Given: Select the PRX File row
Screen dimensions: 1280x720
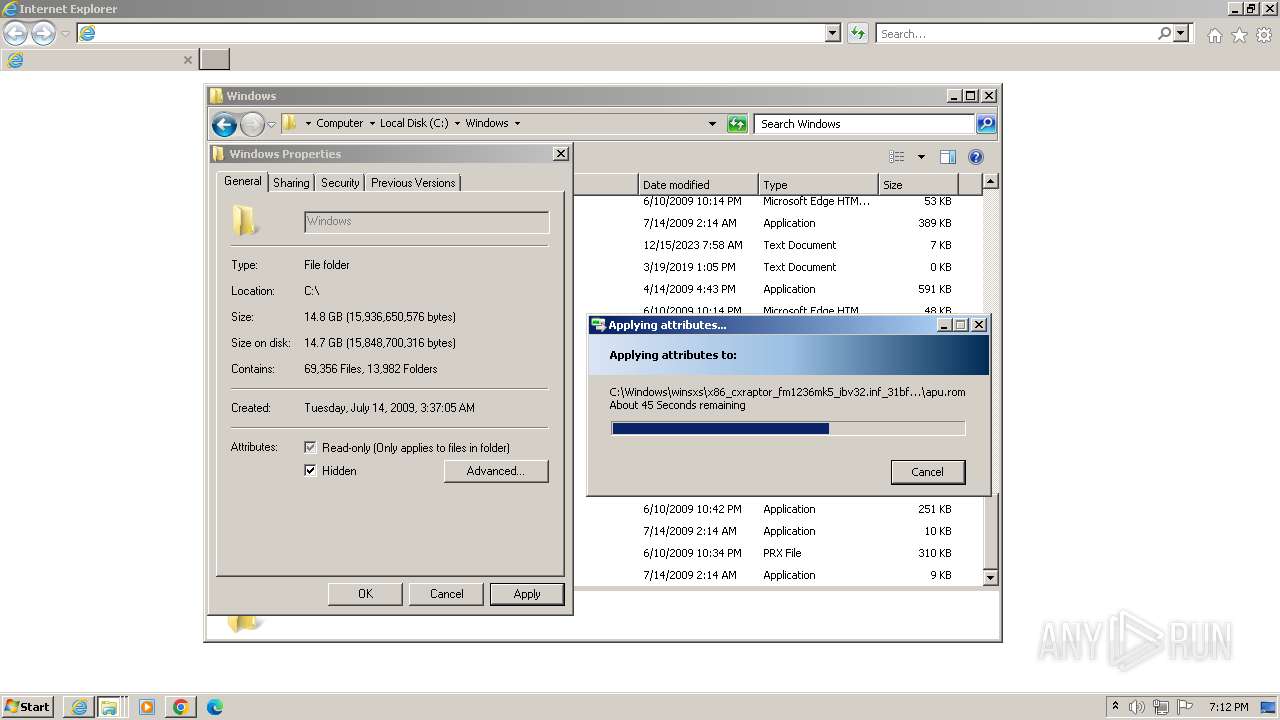Looking at the screenshot, I should coord(780,553).
